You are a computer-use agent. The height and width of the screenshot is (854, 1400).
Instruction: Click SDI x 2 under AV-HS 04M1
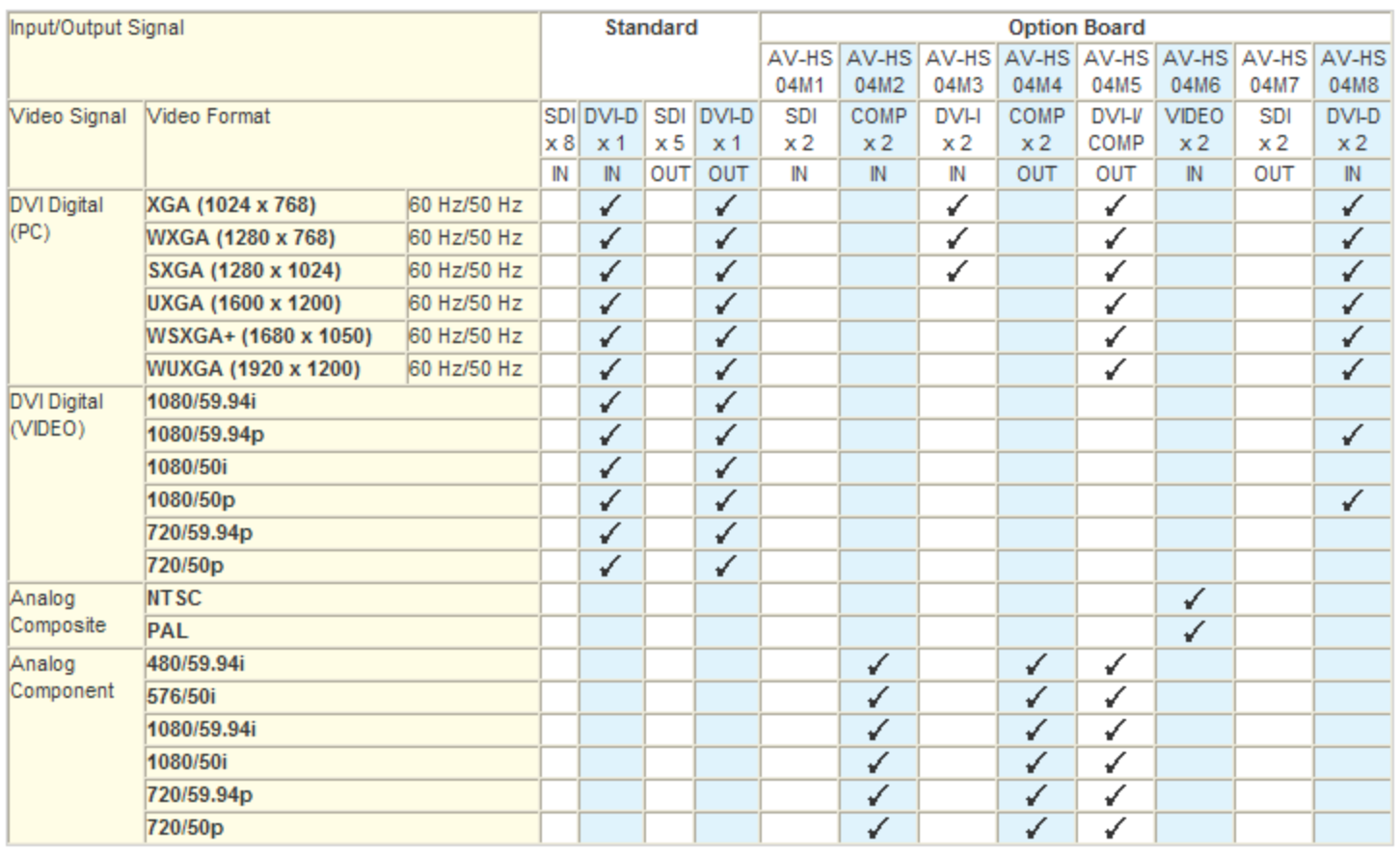(799, 129)
